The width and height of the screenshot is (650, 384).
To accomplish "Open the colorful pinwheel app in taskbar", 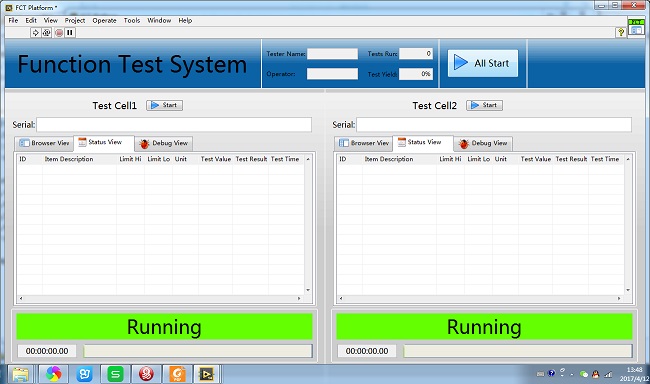I will coord(53,374).
